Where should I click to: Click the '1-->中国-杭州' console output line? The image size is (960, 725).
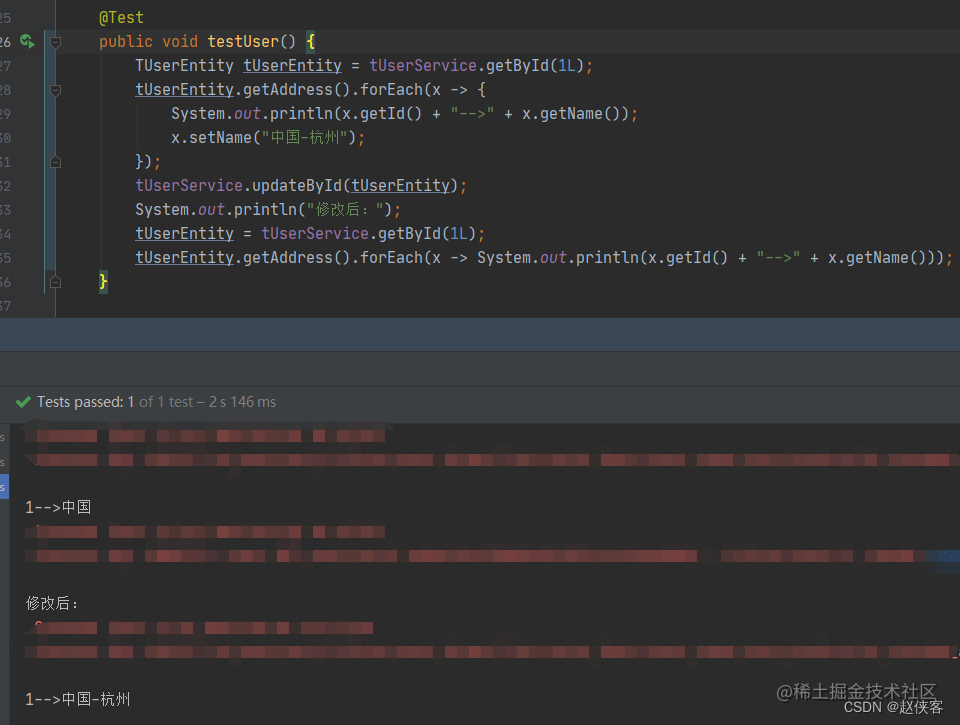(78, 699)
